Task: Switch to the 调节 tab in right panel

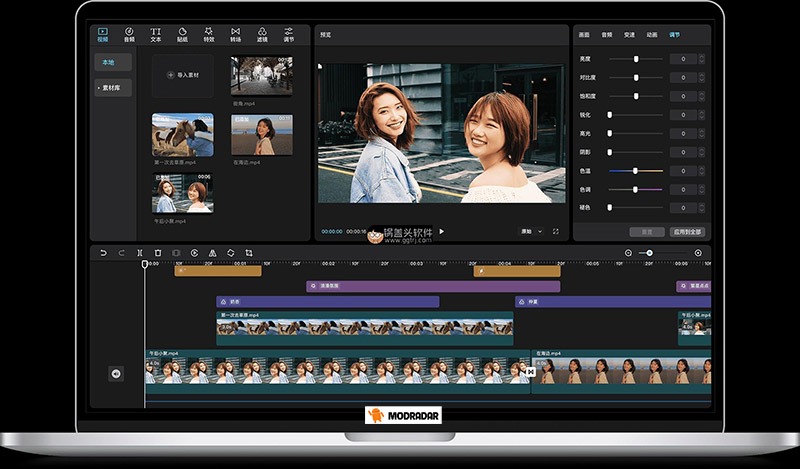Action: pos(674,35)
